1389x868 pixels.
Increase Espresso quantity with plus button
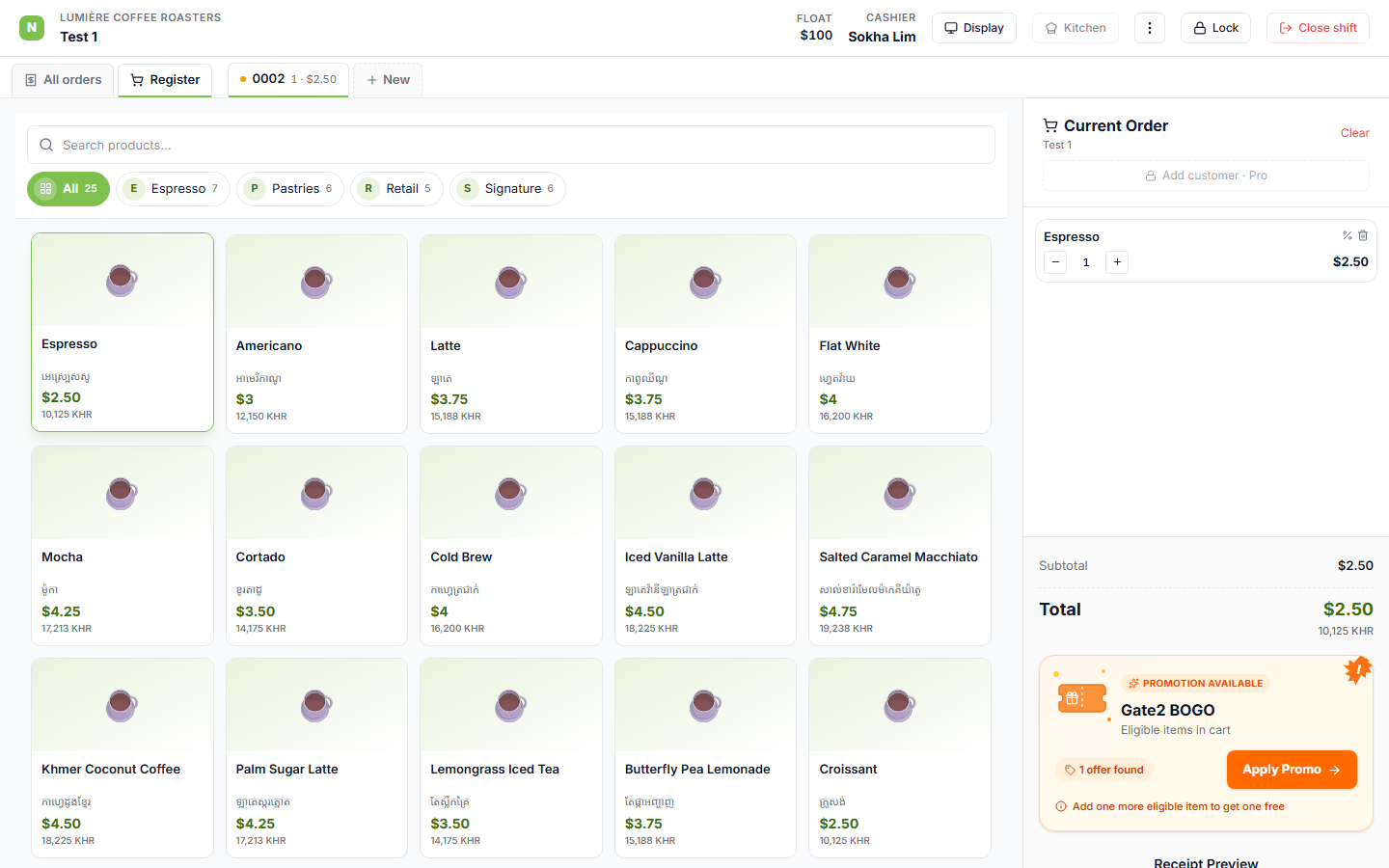[x=1117, y=262]
